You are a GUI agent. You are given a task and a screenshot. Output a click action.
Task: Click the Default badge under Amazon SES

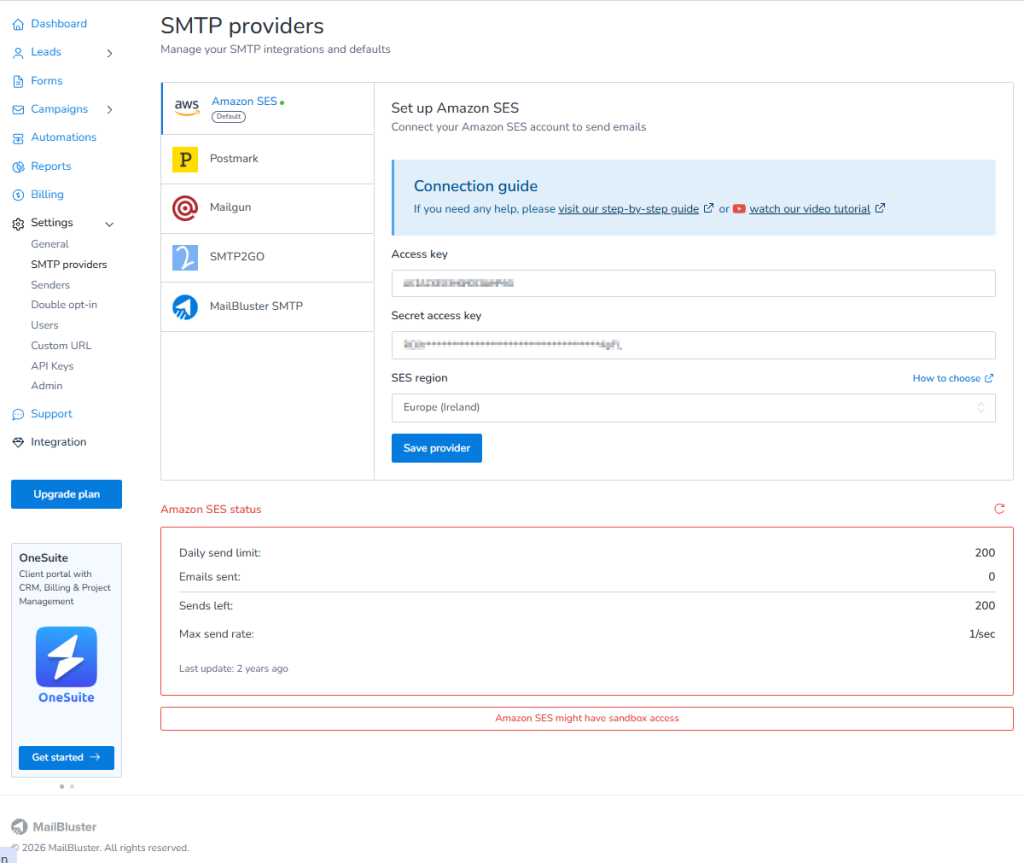coord(229,117)
